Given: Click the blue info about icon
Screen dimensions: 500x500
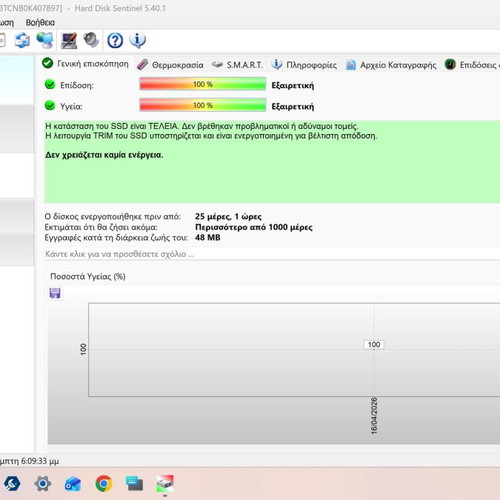Looking at the screenshot, I should (137, 40).
